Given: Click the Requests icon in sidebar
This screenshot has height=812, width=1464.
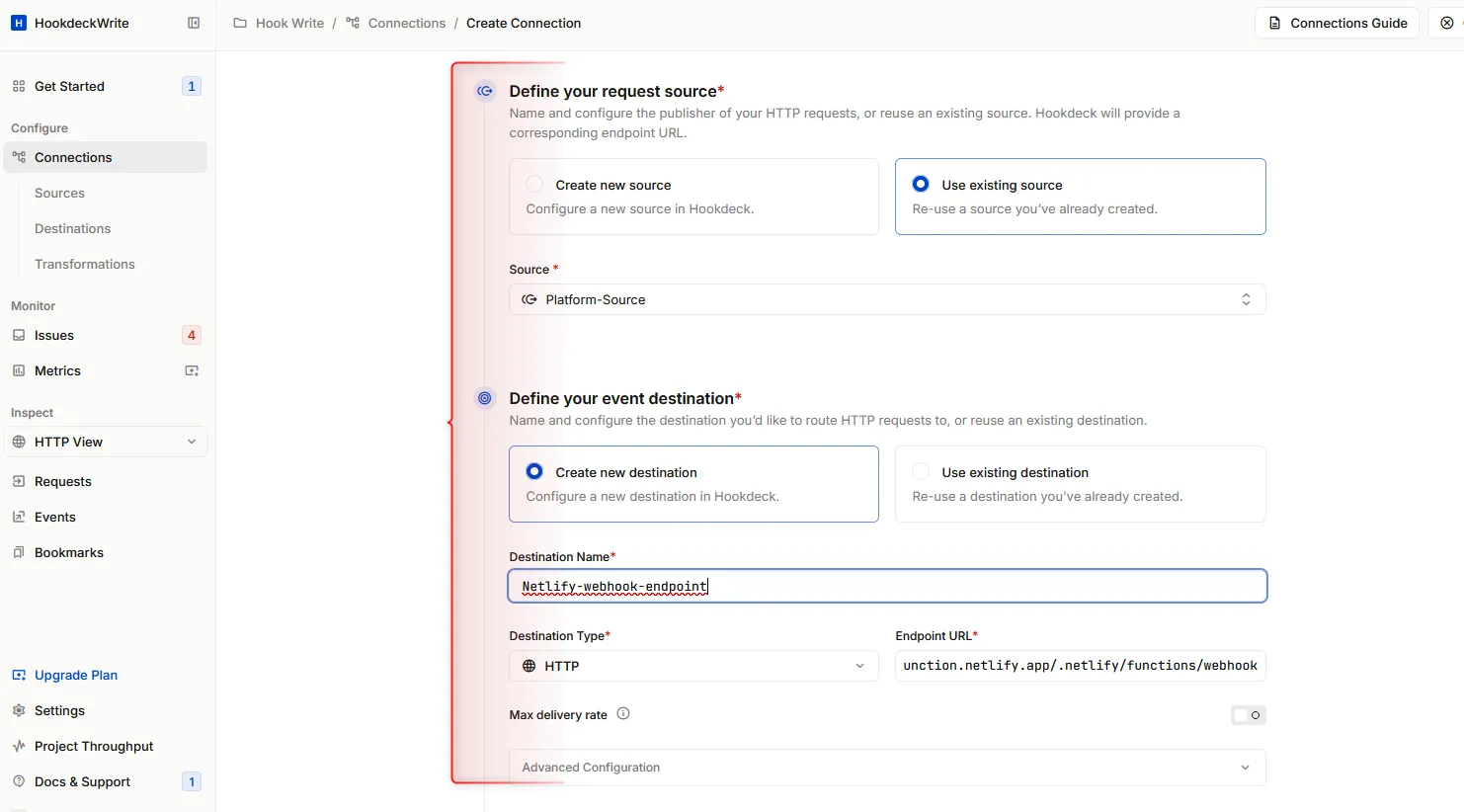Looking at the screenshot, I should tap(19, 481).
